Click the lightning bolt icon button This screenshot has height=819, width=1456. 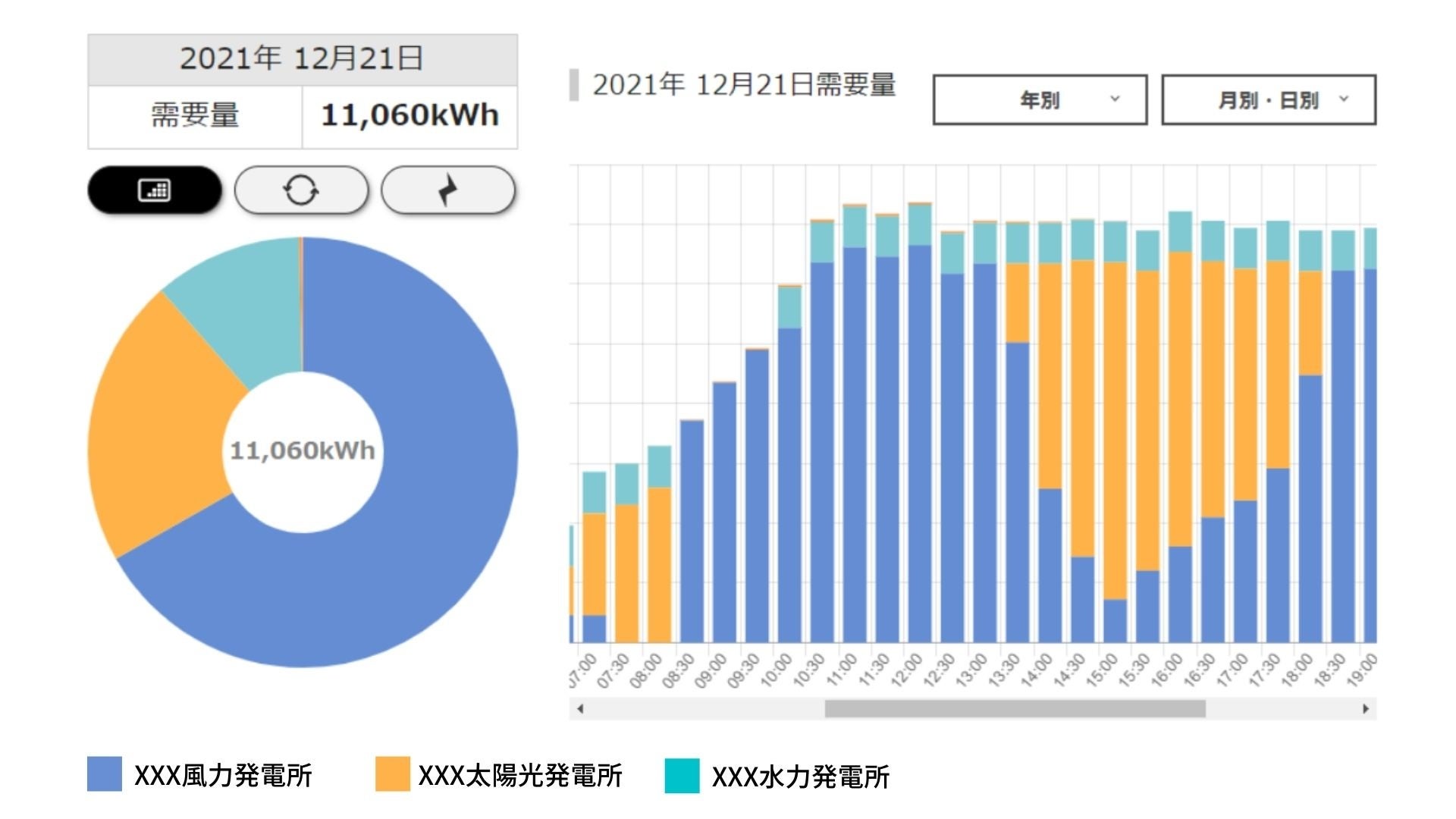447,190
